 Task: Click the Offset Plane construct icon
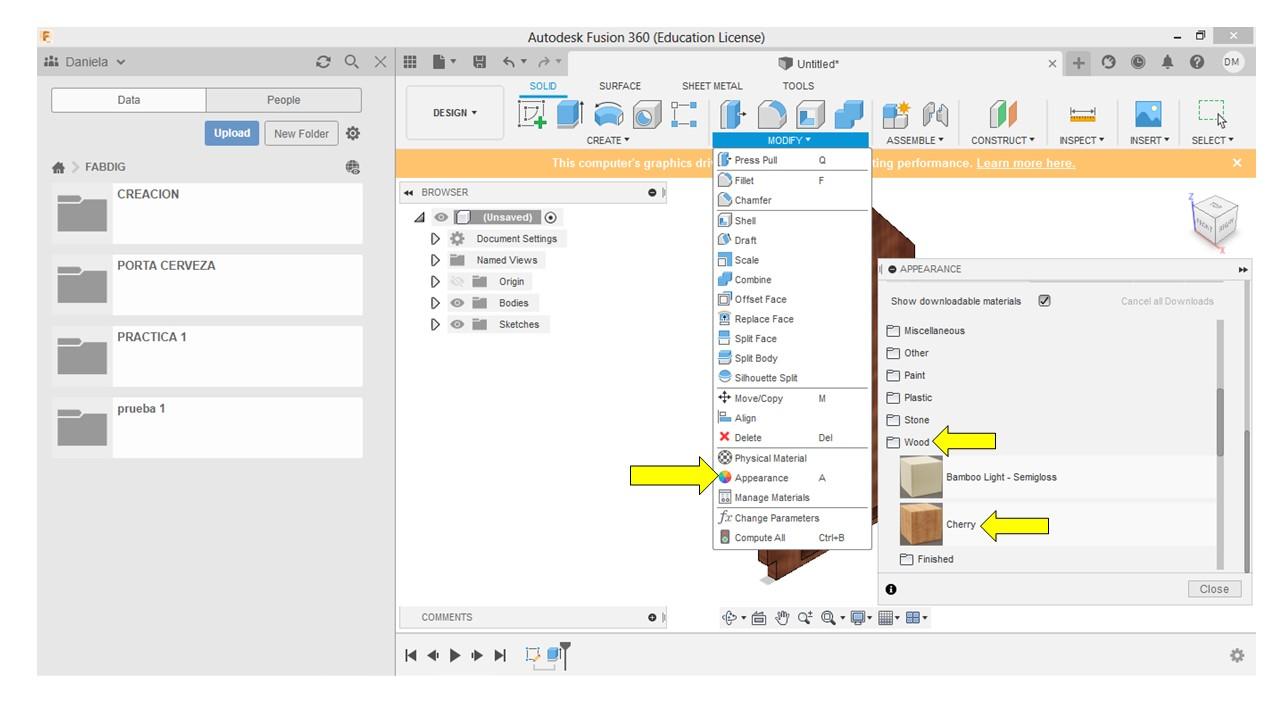pos(1003,115)
